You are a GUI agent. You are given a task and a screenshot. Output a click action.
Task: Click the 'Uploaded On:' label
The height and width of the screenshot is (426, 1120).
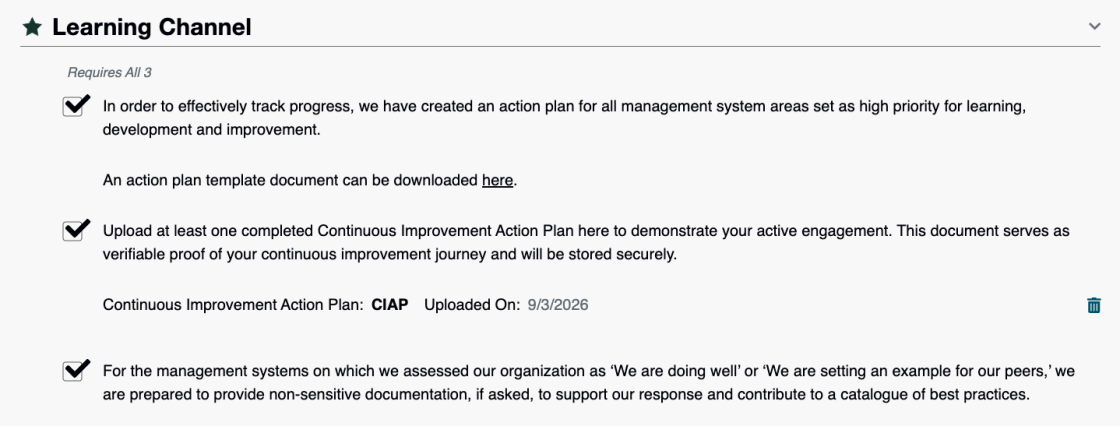coord(472,304)
